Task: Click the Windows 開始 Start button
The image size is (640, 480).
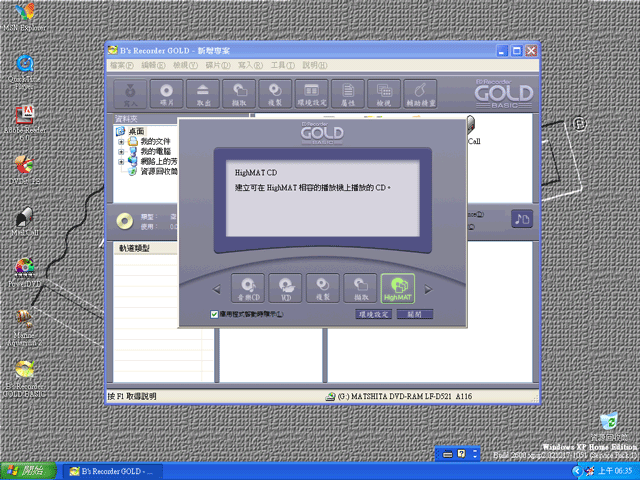Action: [28, 471]
